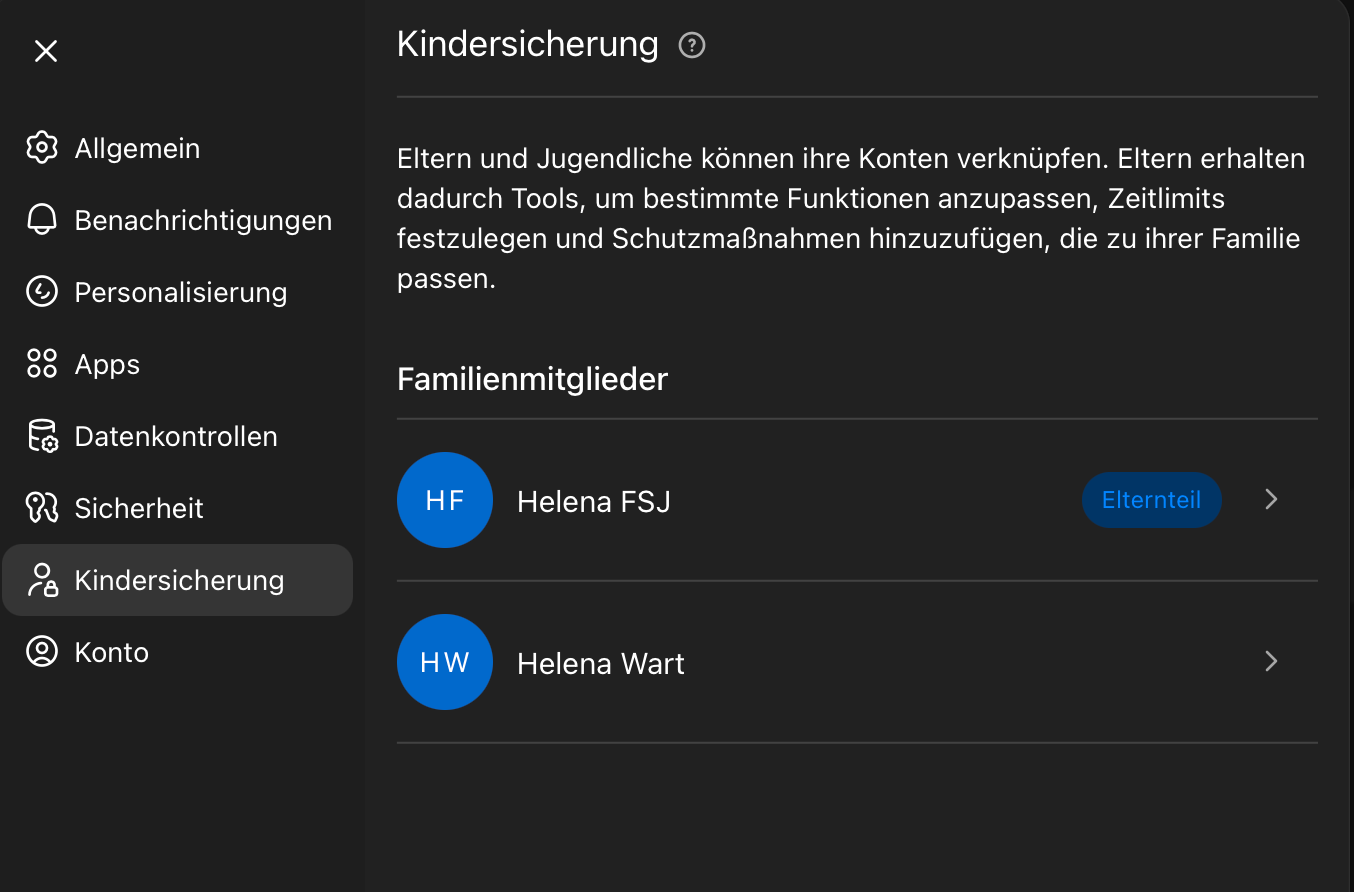This screenshot has width=1354, height=892.
Task: Click the Konto profile icon
Action: tap(42, 652)
